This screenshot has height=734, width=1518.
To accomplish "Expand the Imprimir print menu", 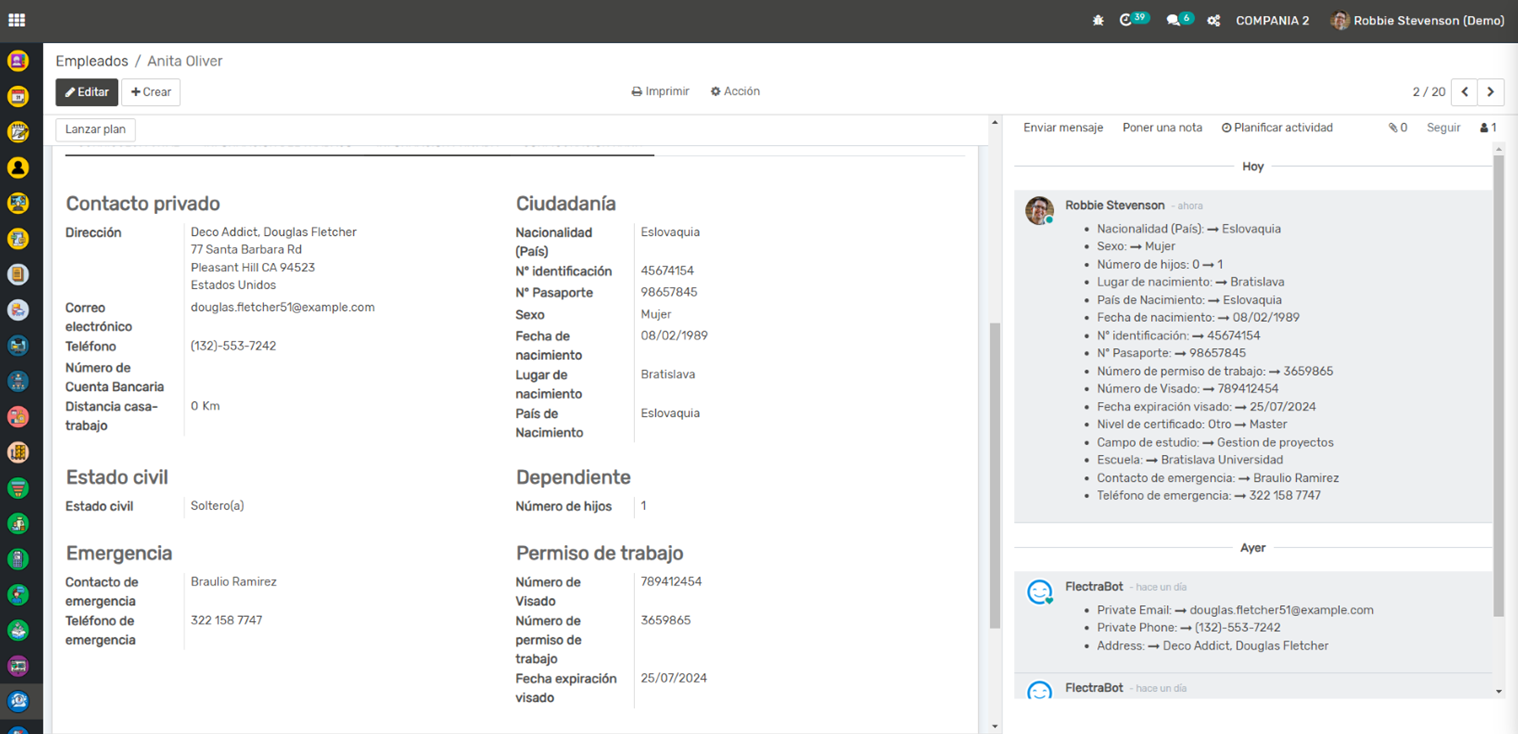I will click(x=660, y=91).
